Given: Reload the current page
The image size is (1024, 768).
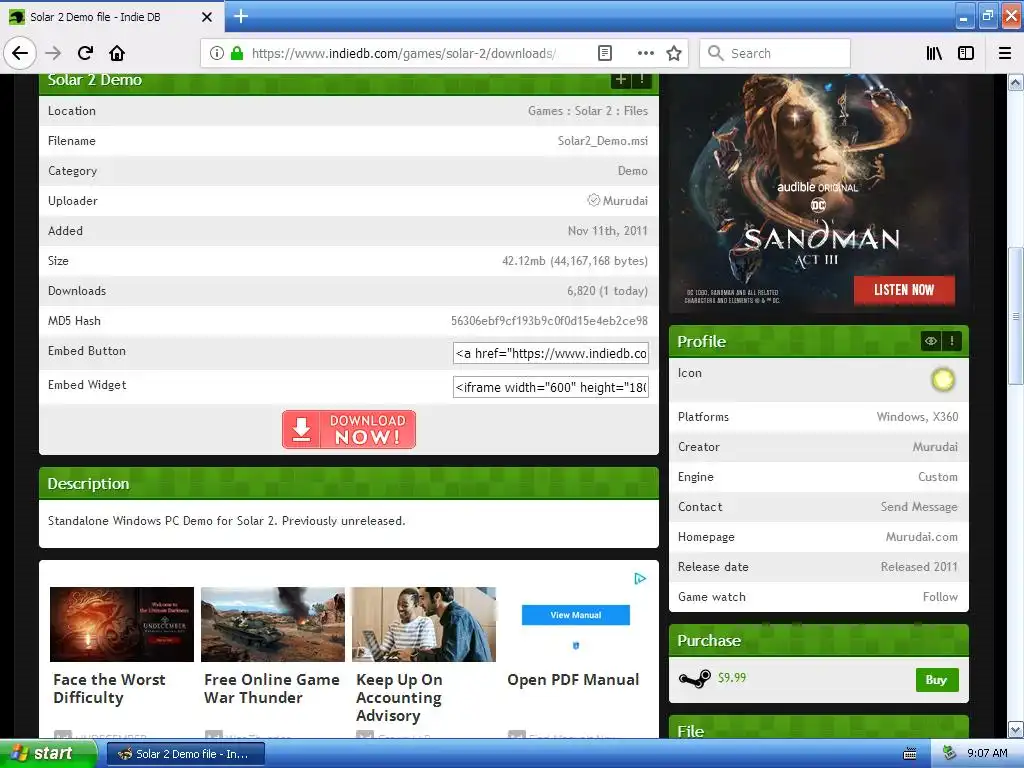Looking at the screenshot, I should [85, 54].
